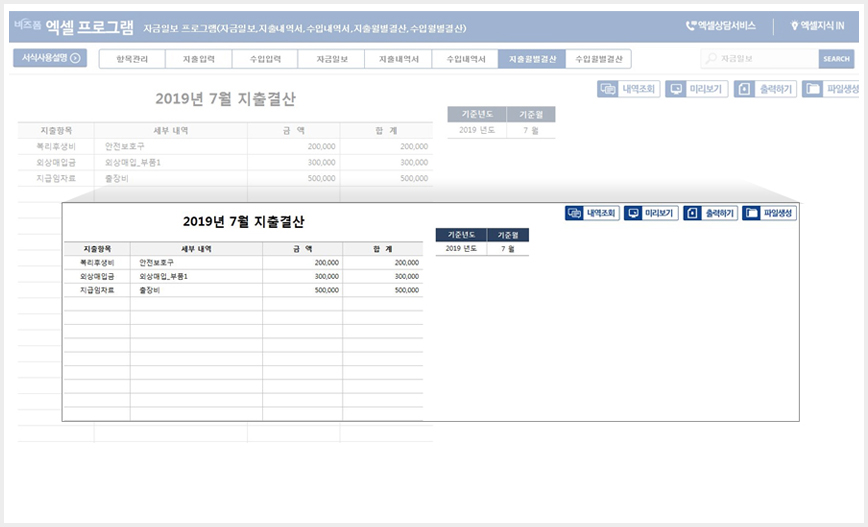Image resolution: width=868 pixels, height=527 pixels.
Task: Click the 내역조회 icon in the enlarged panel
Action: pyautogui.click(x=574, y=213)
